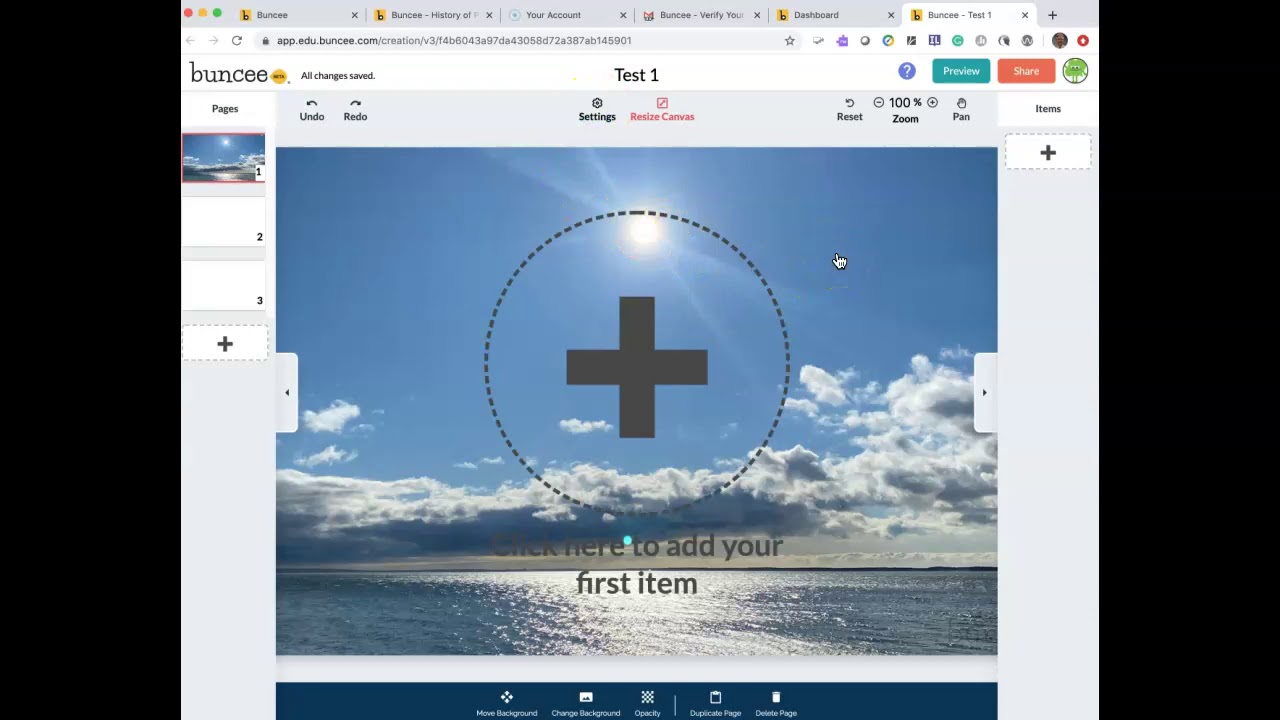Screen dimensions: 1280x720
Task: Click the Redo arrow icon
Action: (x=355, y=103)
